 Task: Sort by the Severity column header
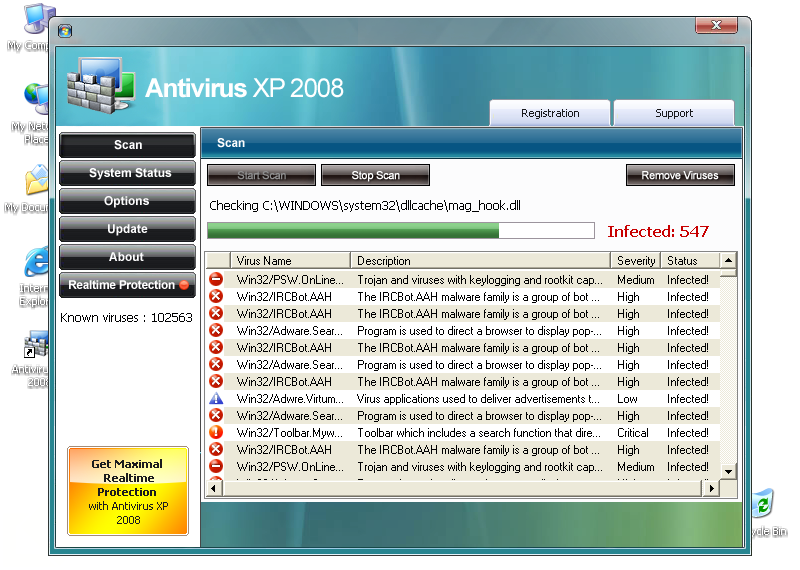coord(636,261)
